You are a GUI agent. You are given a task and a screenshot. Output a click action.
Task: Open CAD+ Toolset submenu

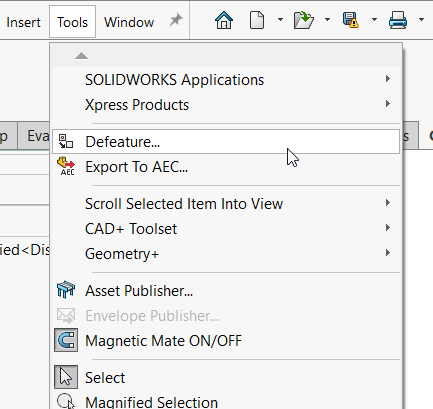pos(226,229)
